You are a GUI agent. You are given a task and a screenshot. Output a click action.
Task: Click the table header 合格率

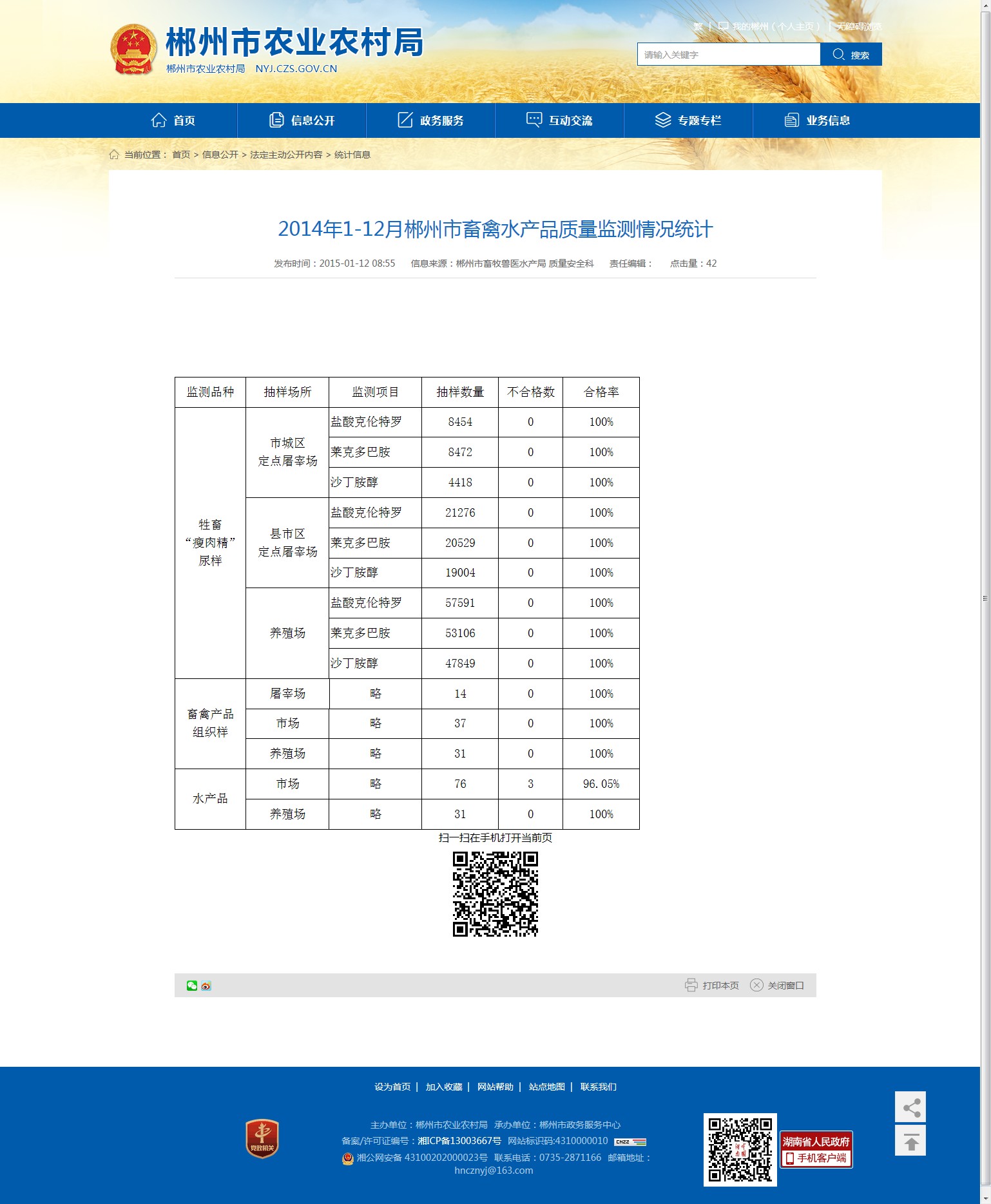point(601,392)
